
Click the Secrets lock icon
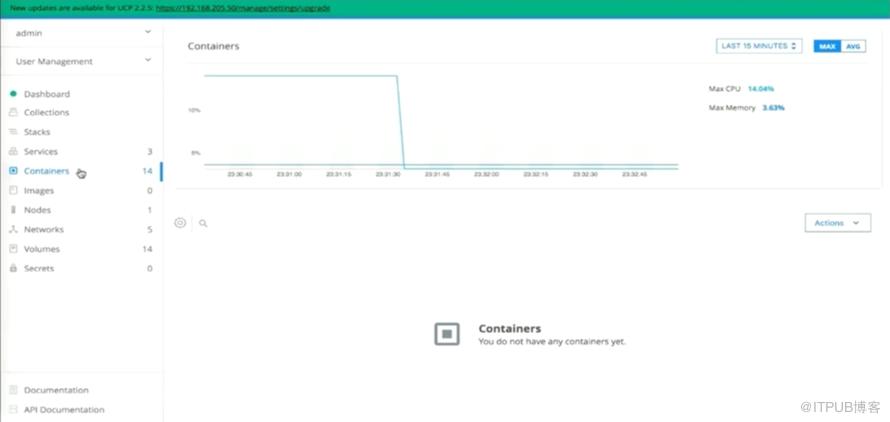[13, 268]
